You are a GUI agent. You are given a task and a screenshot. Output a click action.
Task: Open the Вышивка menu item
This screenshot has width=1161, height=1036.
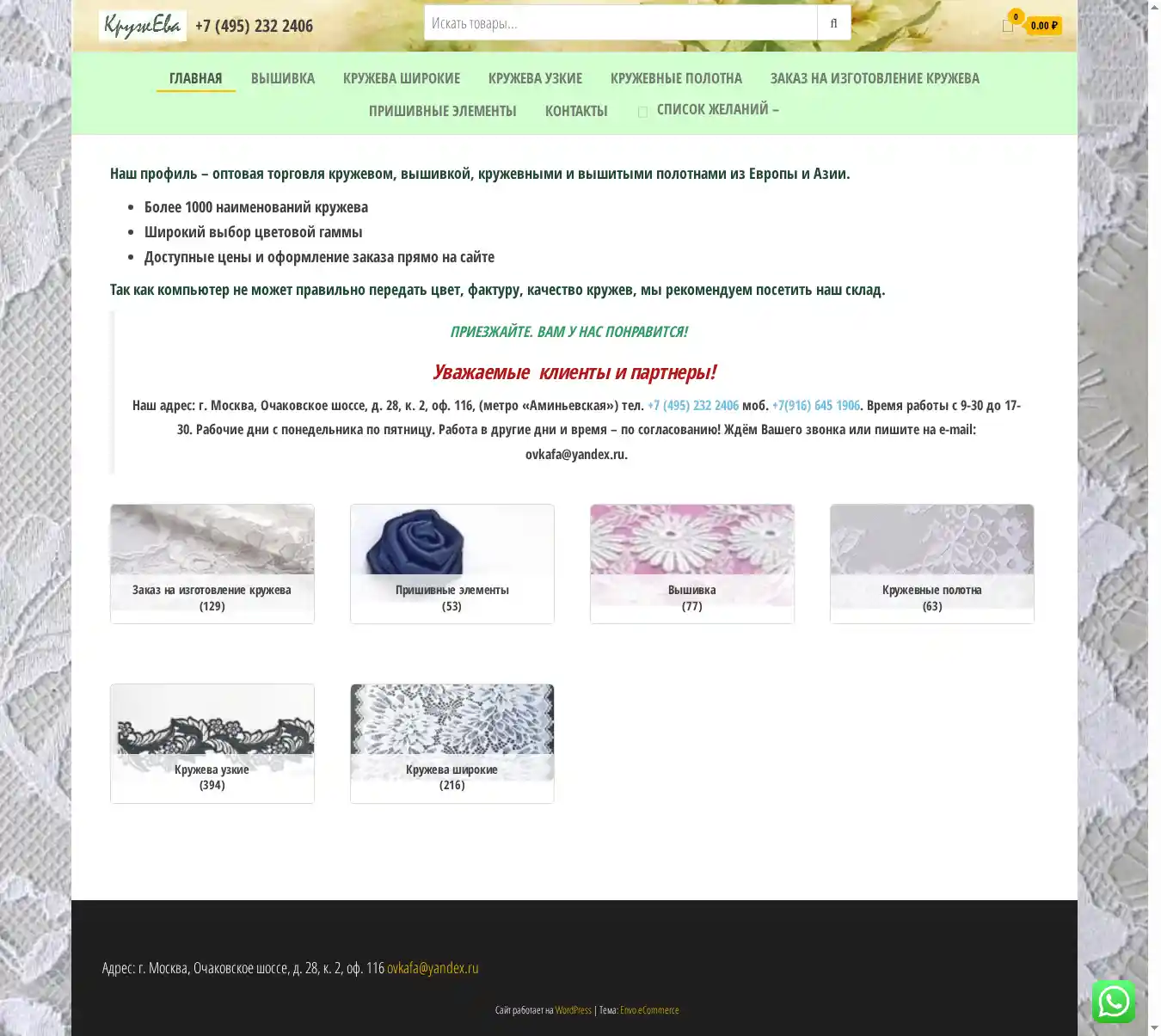pos(283,78)
